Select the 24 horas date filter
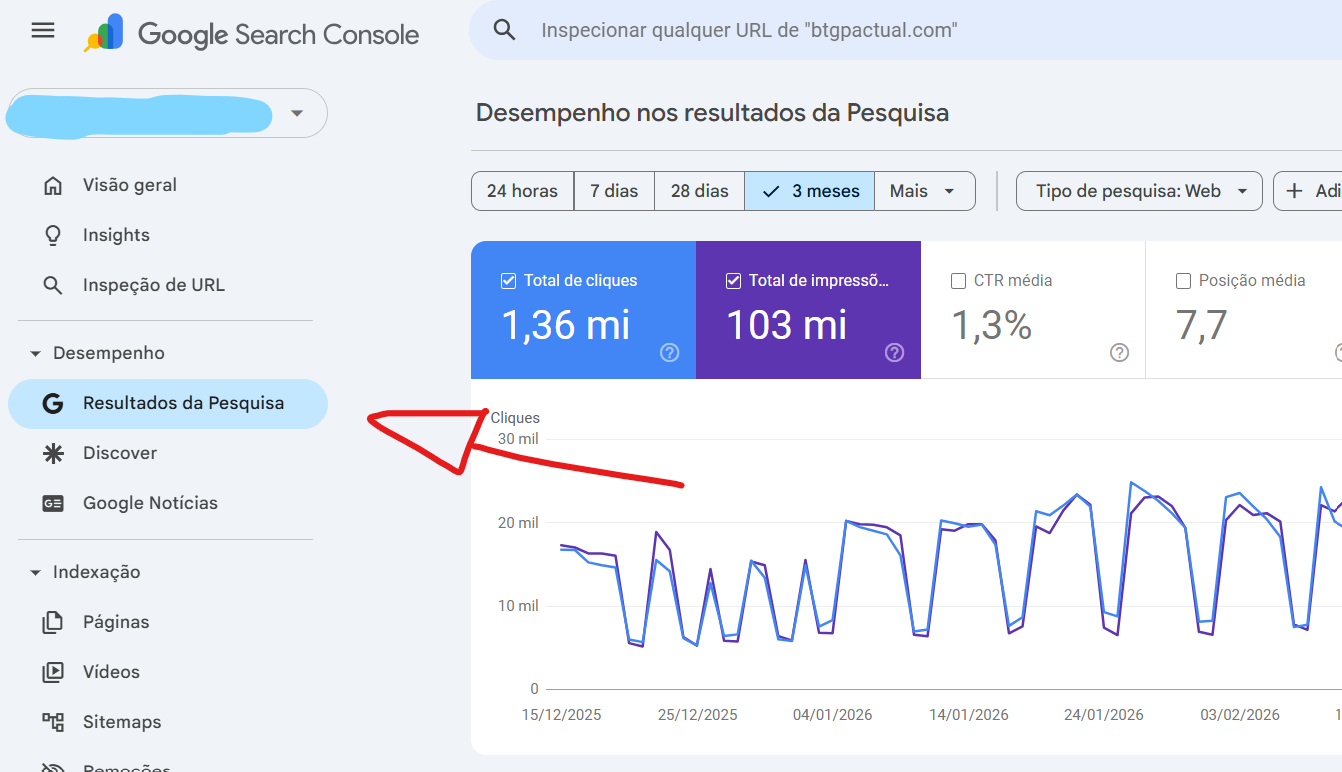 click(521, 190)
